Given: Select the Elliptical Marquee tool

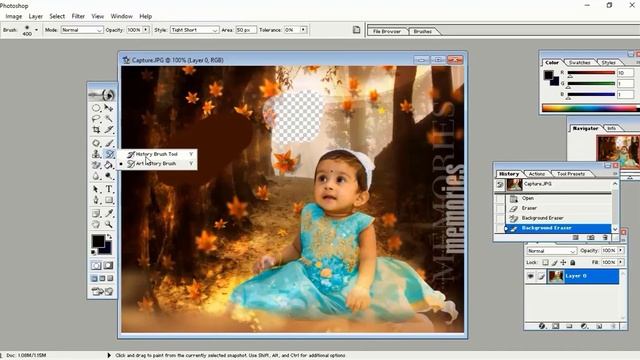Looking at the screenshot, I should [96, 108].
